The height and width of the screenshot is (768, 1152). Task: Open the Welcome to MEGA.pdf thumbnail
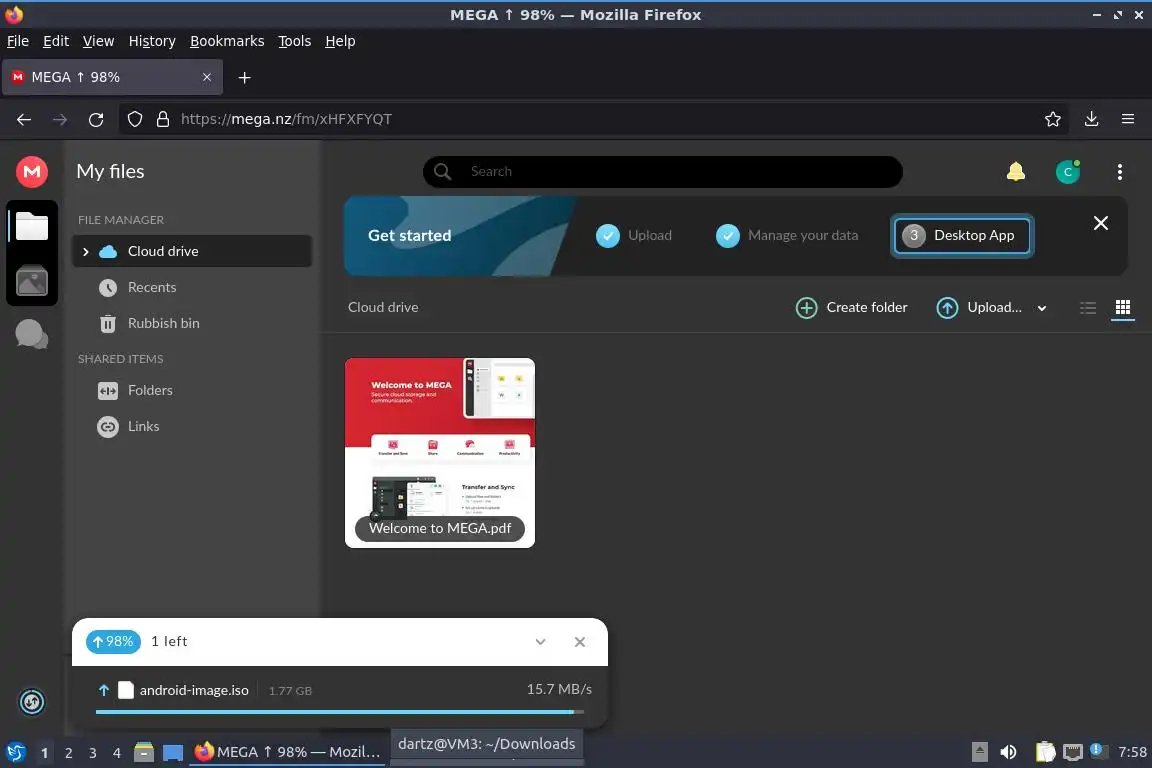click(439, 453)
